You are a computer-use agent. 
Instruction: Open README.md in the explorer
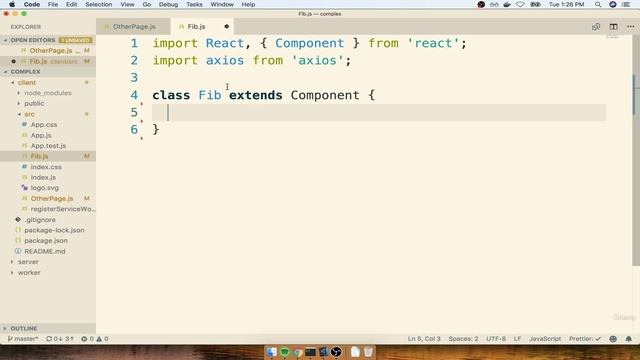click(x=44, y=251)
